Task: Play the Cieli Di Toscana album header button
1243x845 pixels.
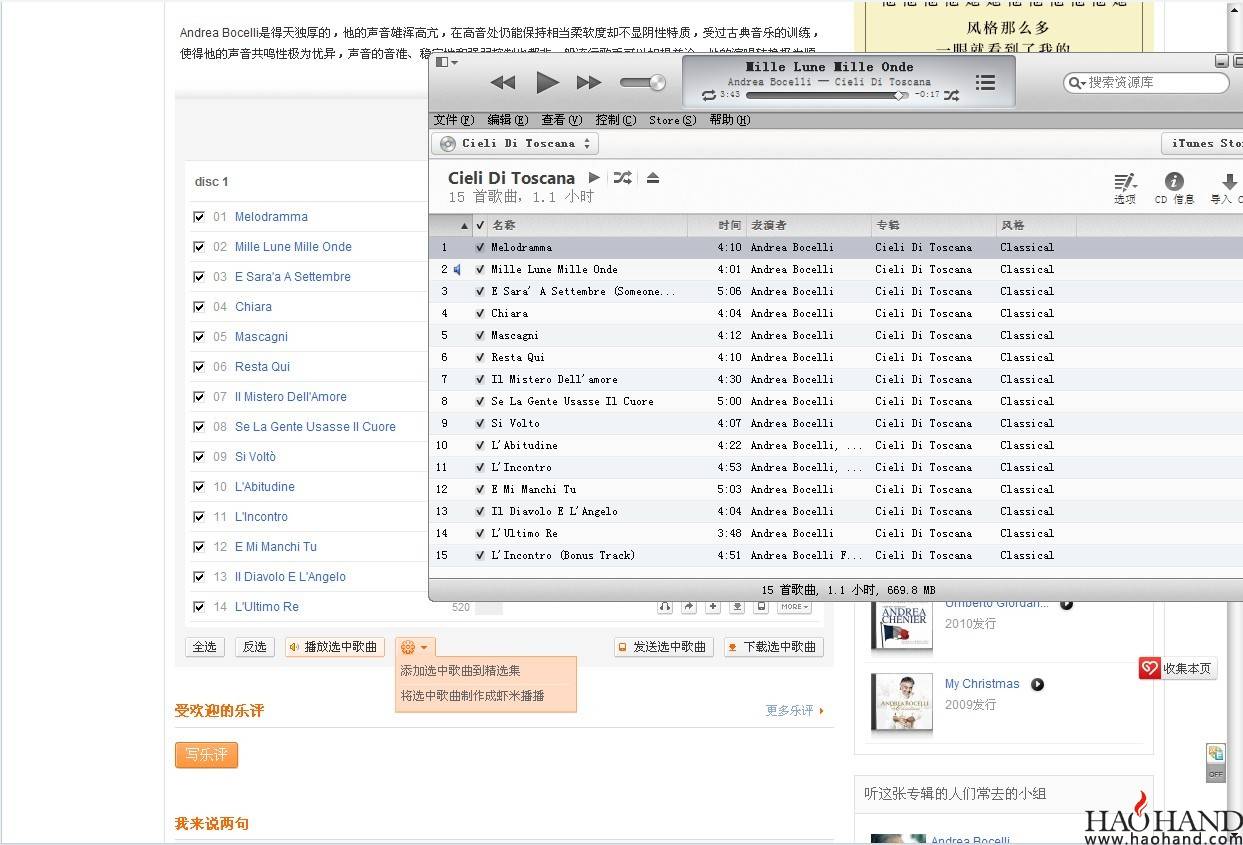Action: tap(594, 177)
